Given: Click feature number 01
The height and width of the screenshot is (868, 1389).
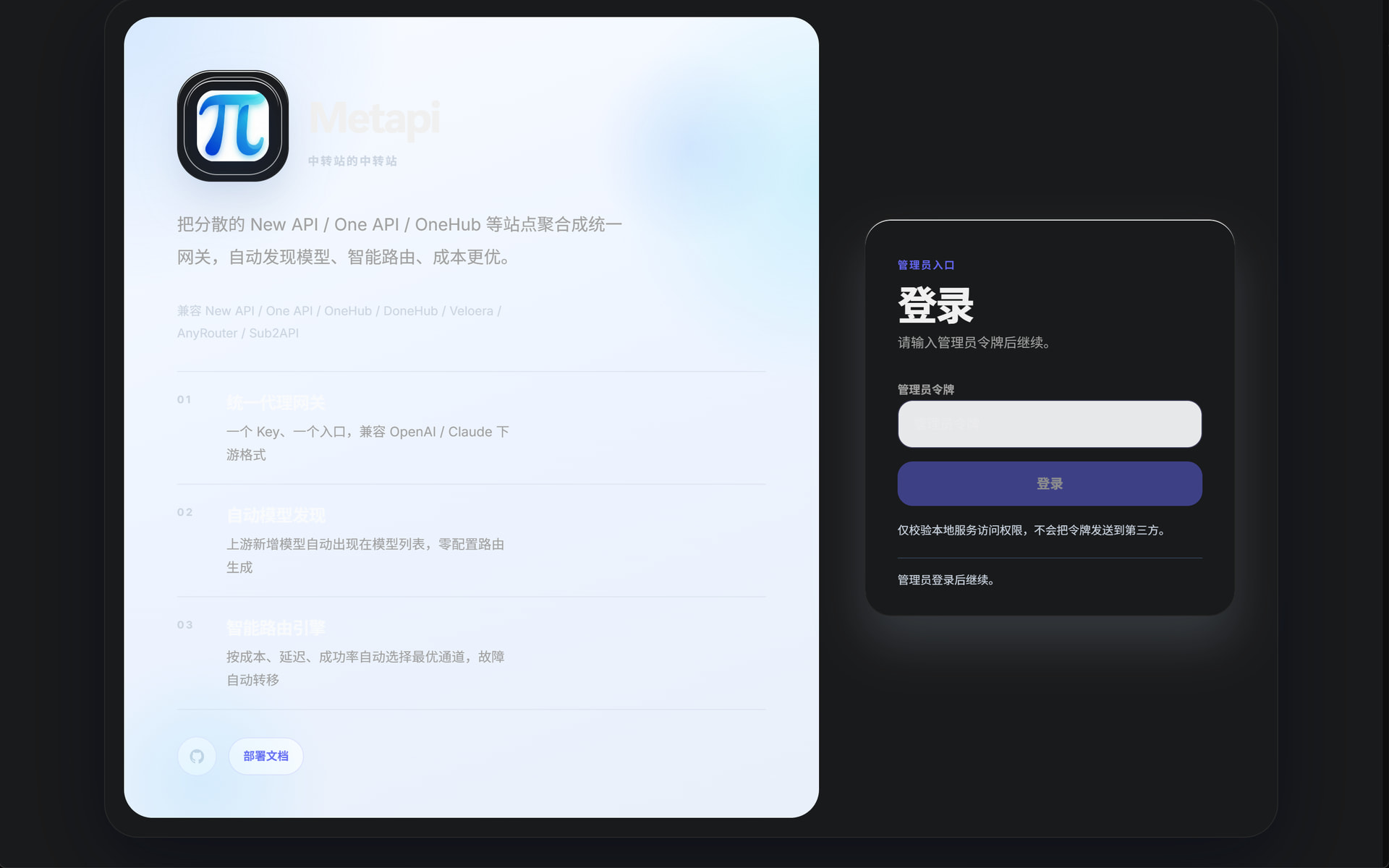Looking at the screenshot, I should 184,400.
